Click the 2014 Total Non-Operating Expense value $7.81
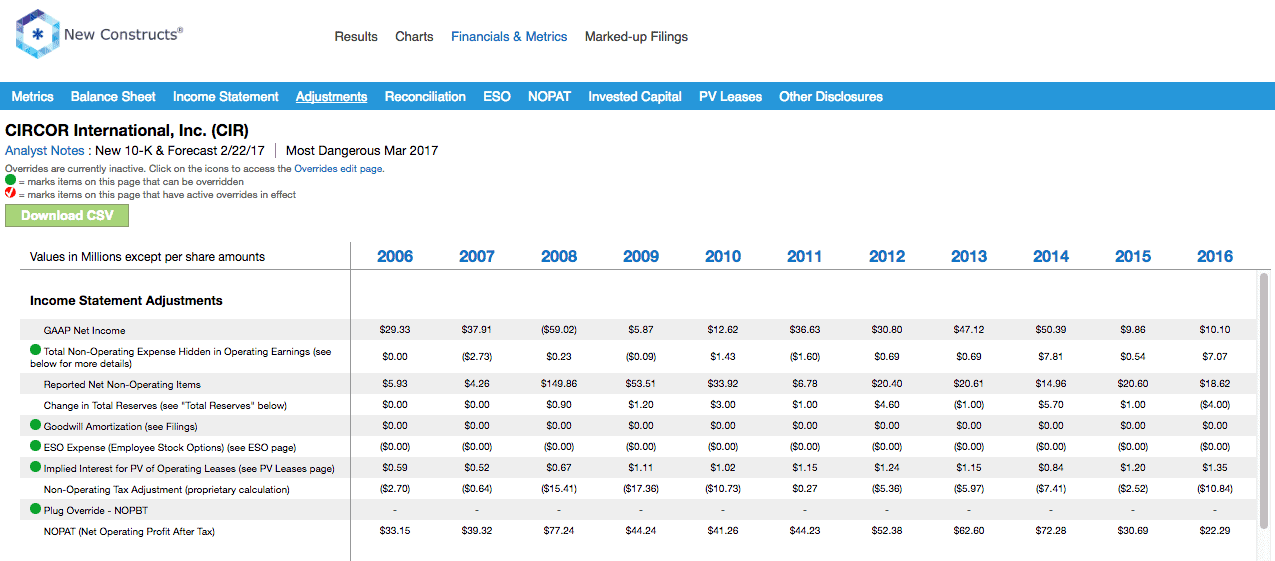This screenshot has width=1275, height=561. [1051, 357]
